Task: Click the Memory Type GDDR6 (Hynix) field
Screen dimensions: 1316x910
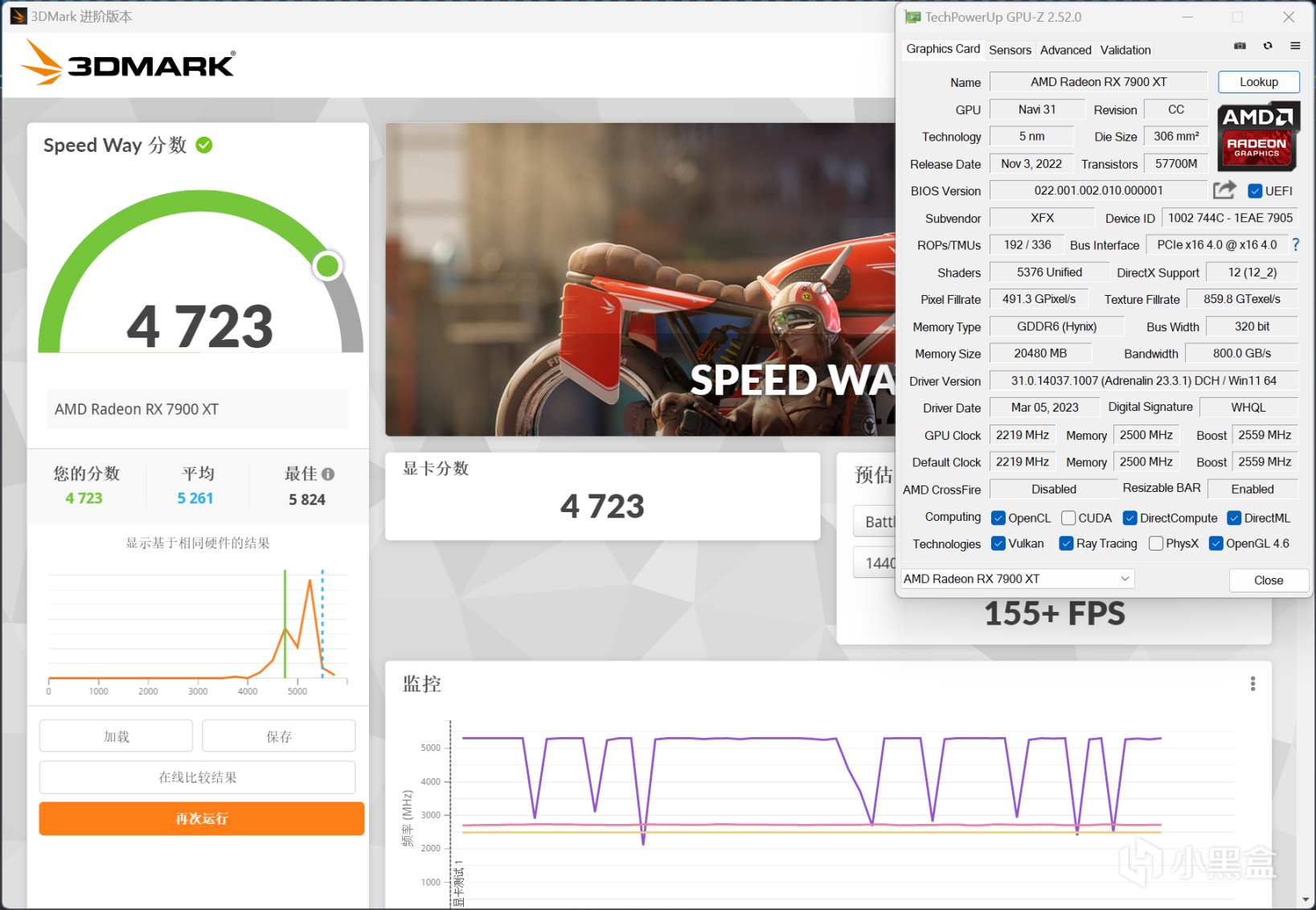Action: pos(1056,326)
